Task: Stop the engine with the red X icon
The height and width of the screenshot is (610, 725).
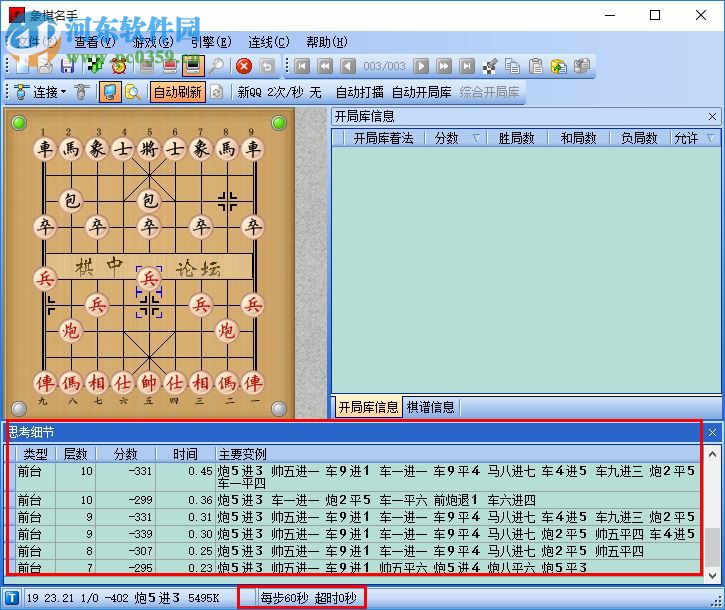Action: [244, 67]
